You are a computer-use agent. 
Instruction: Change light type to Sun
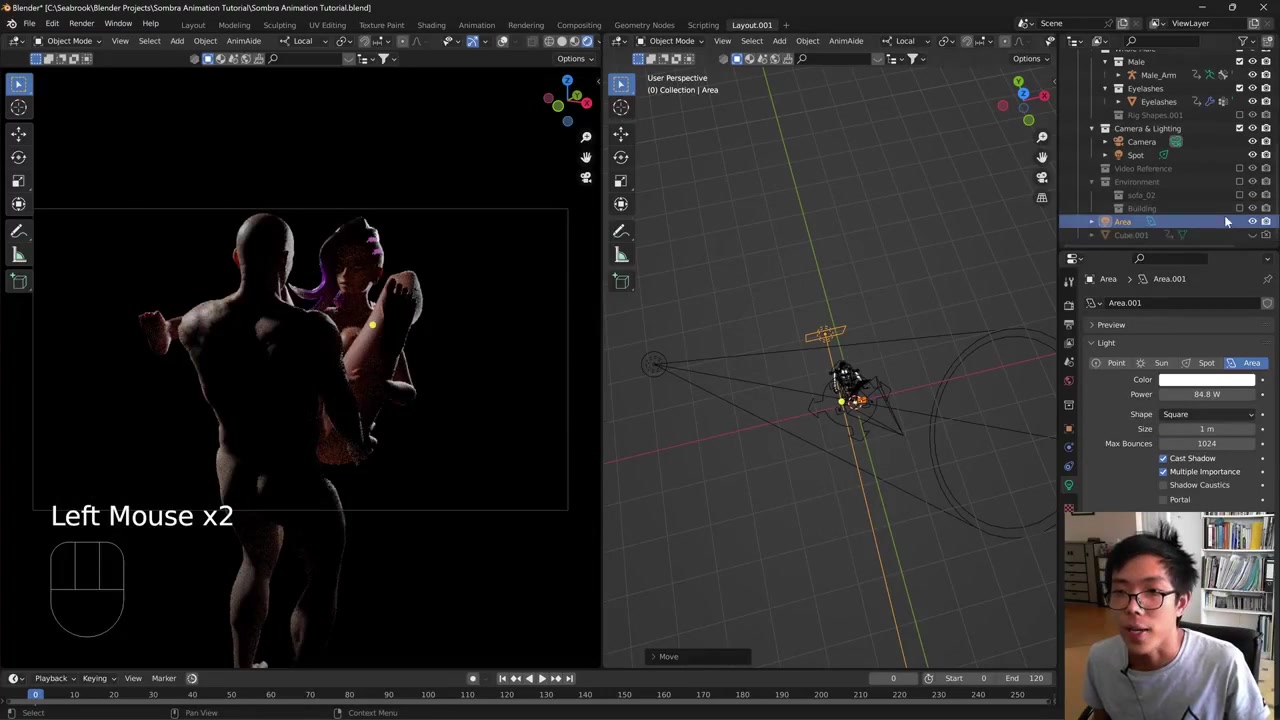(1154, 363)
